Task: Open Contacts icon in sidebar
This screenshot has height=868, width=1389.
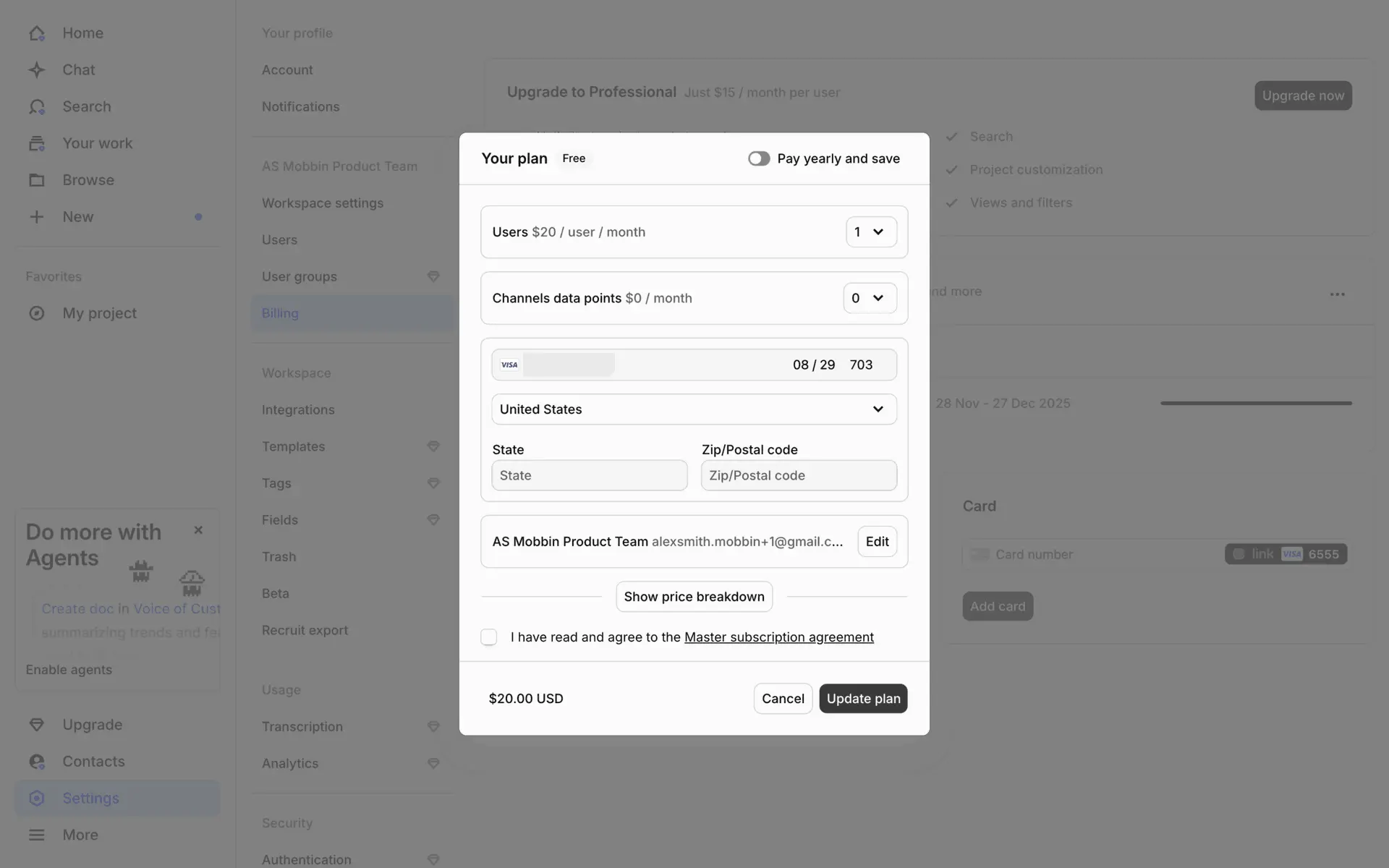Action: (x=37, y=762)
